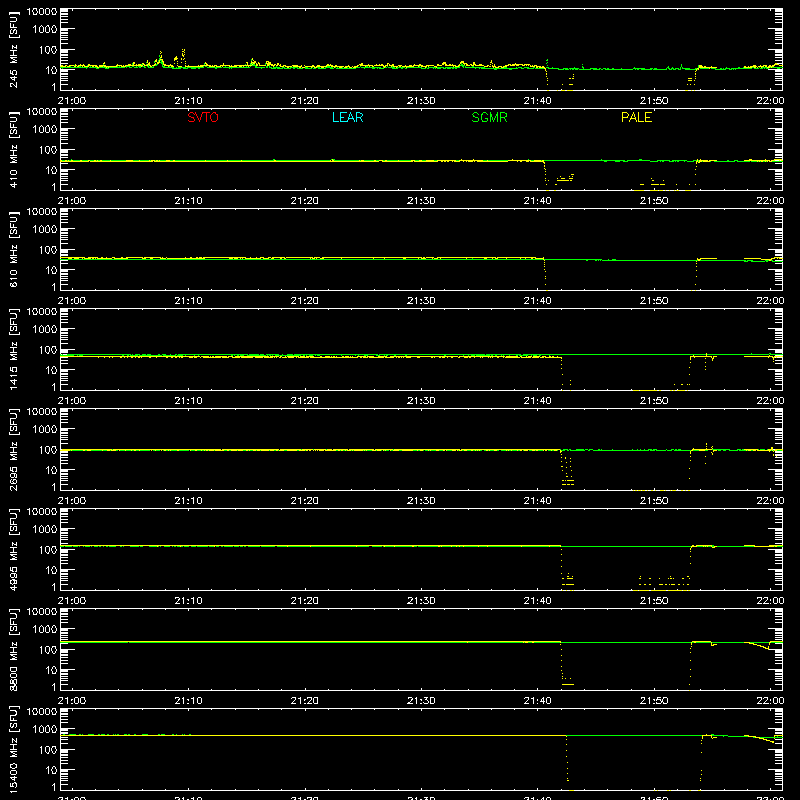
Task: Click 21:10 tick label under 2695 MHz plot
Action: pos(188,501)
